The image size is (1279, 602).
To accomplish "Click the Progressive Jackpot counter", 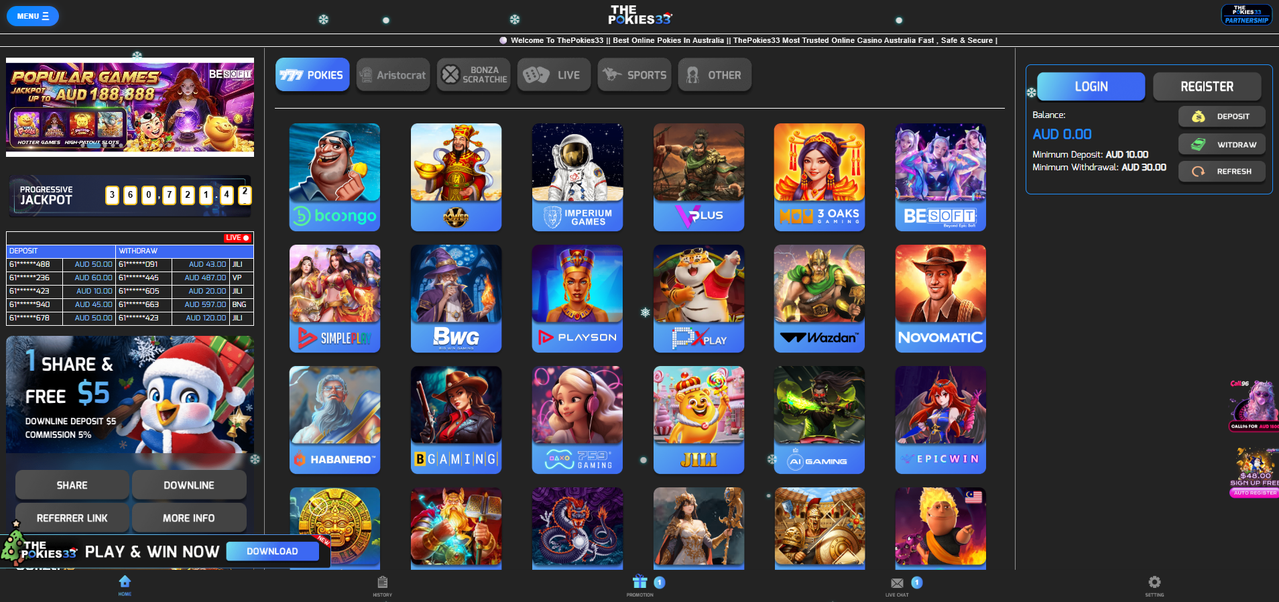I will click(x=130, y=196).
